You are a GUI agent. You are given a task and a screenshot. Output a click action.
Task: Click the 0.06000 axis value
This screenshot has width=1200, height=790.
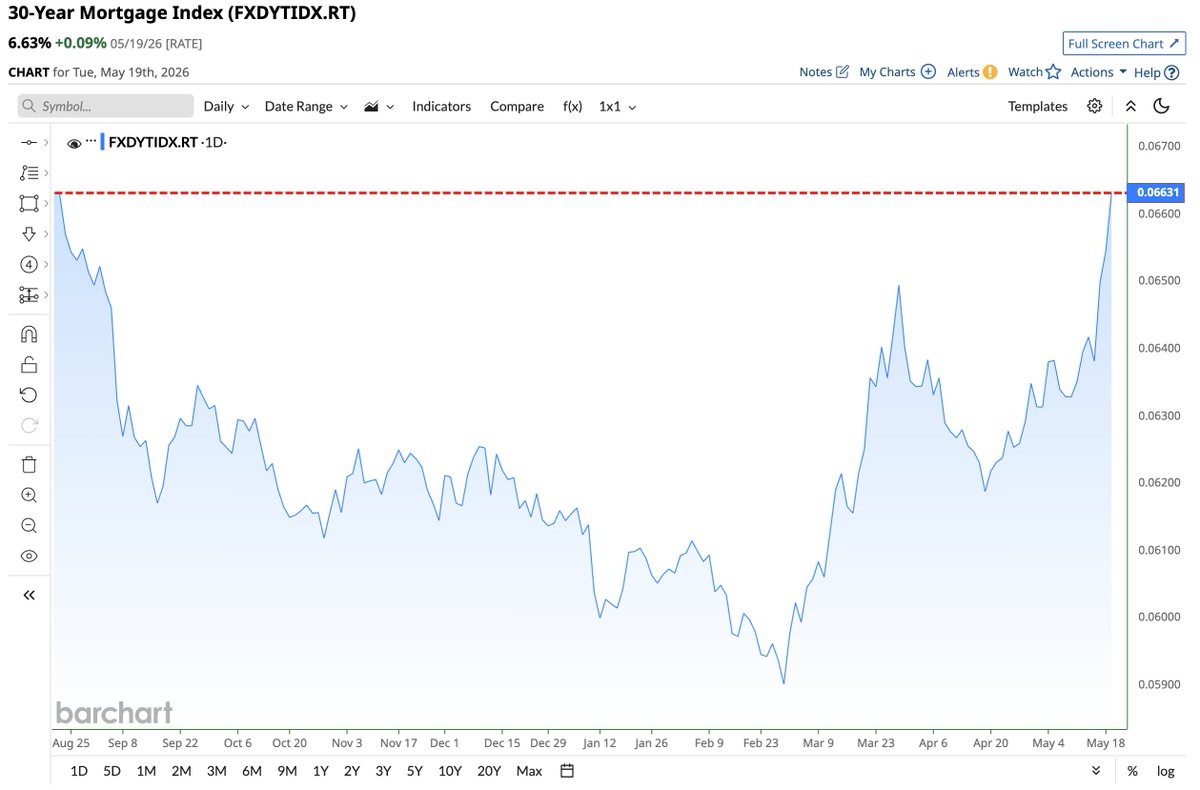click(x=1158, y=617)
